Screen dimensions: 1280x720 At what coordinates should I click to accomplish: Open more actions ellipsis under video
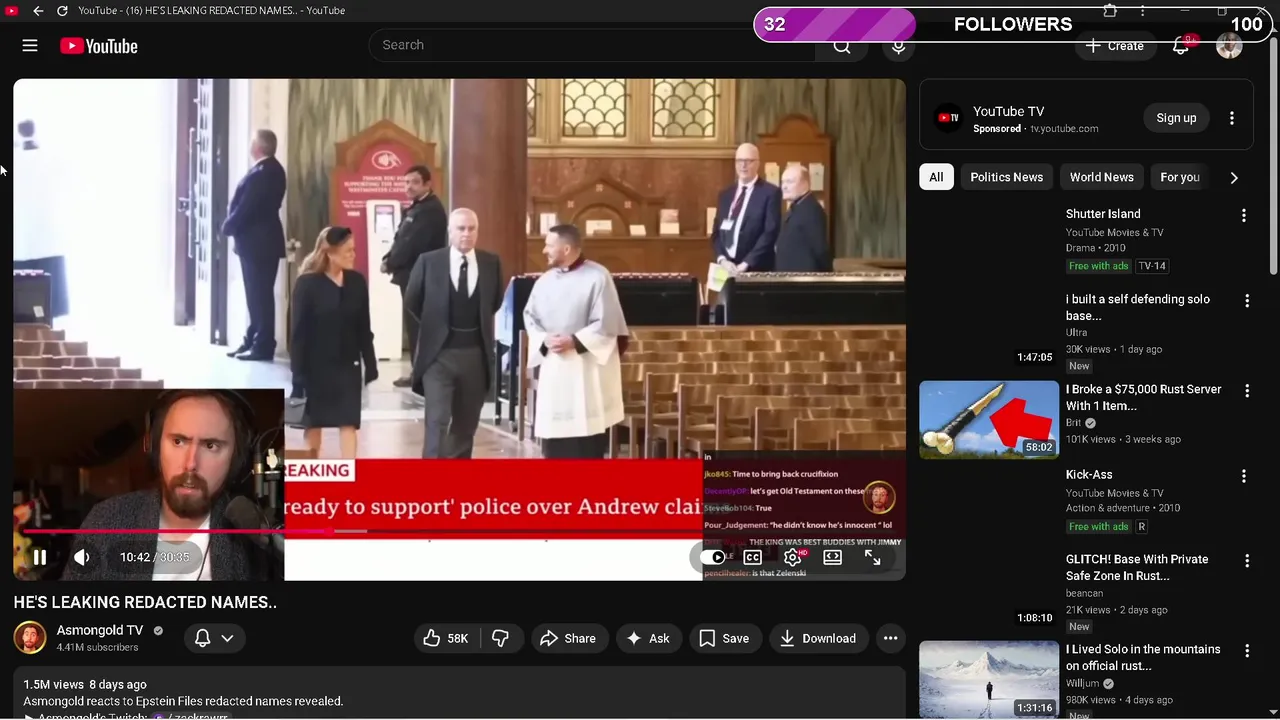(890, 638)
